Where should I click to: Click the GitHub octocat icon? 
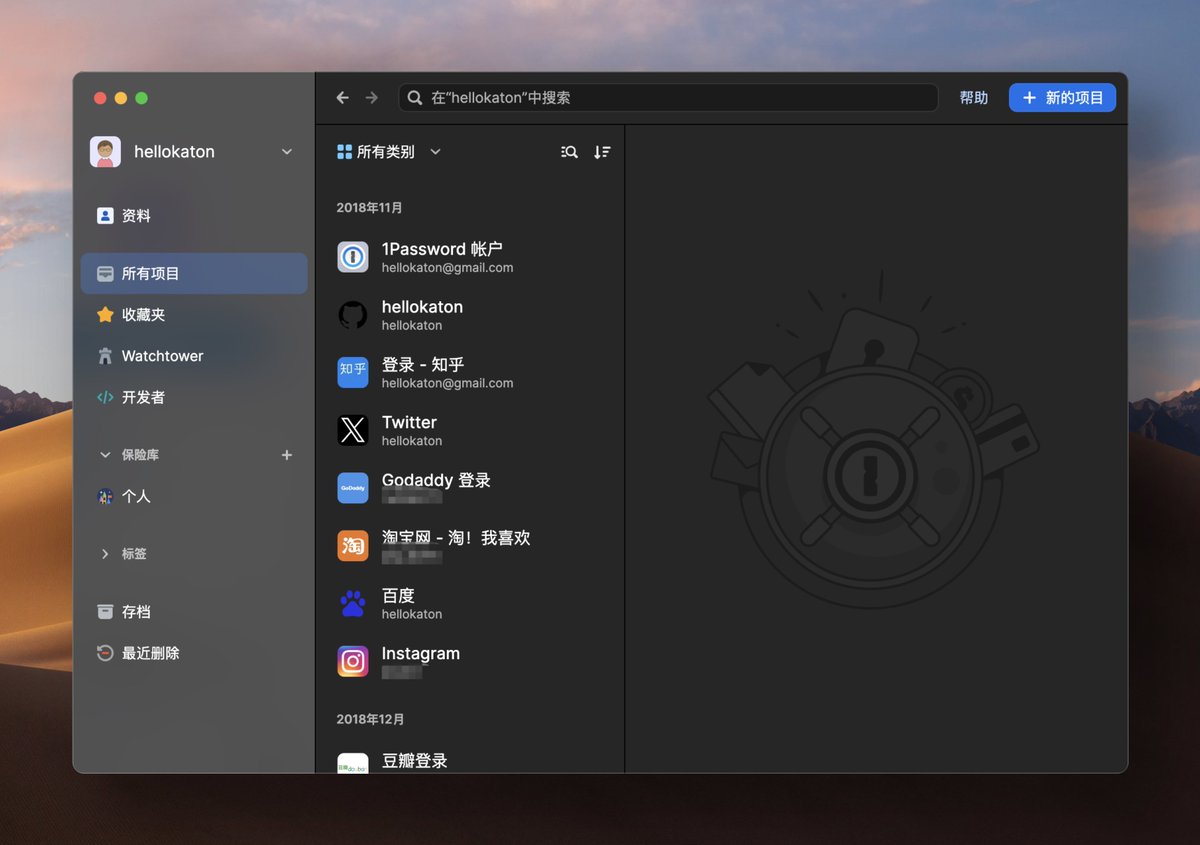(x=353, y=315)
